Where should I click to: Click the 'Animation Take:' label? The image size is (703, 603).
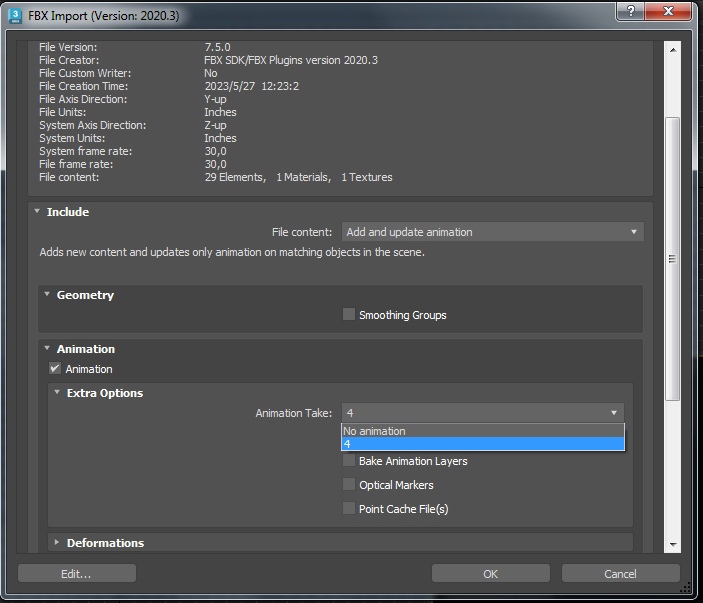click(x=294, y=413)
